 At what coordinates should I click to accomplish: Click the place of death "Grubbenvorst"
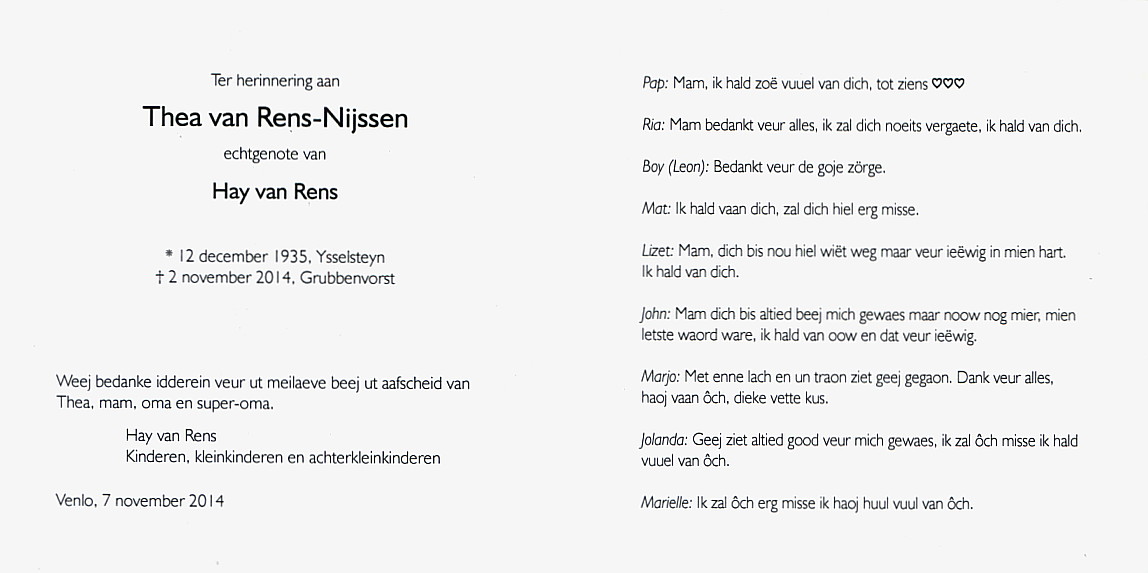348,279
